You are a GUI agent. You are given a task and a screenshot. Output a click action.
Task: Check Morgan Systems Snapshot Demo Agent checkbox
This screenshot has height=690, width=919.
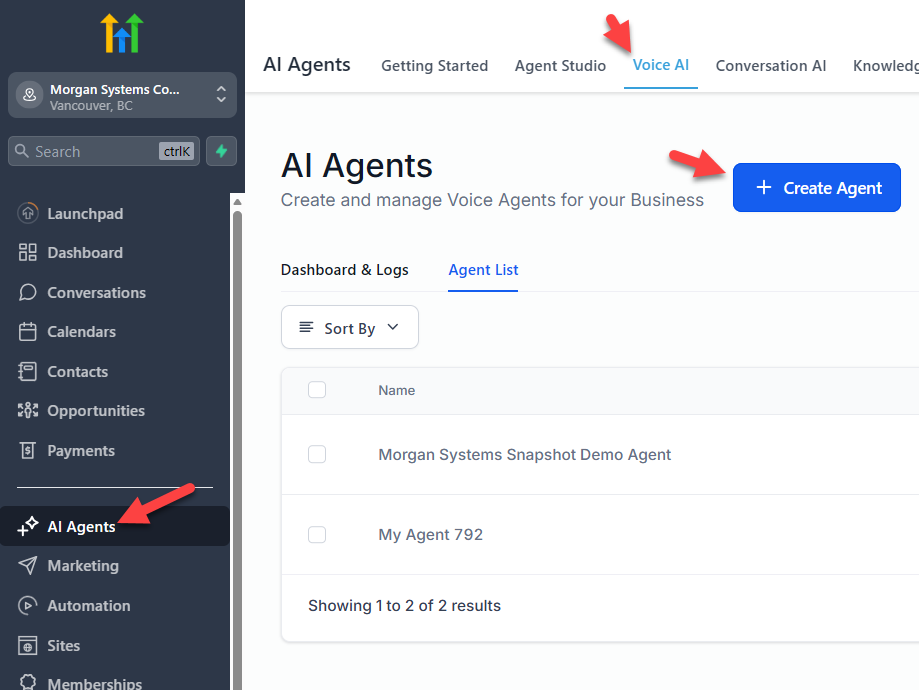[x=317, y=454]
